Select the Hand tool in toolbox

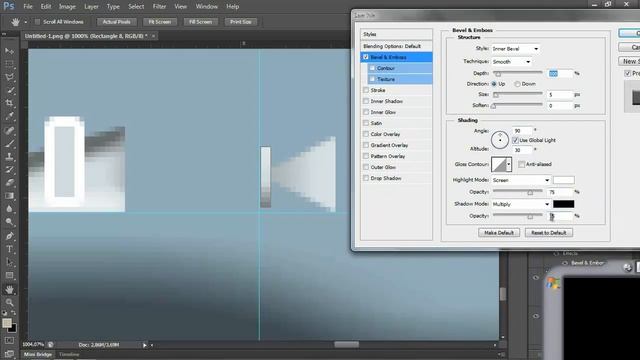click(9, 289)
